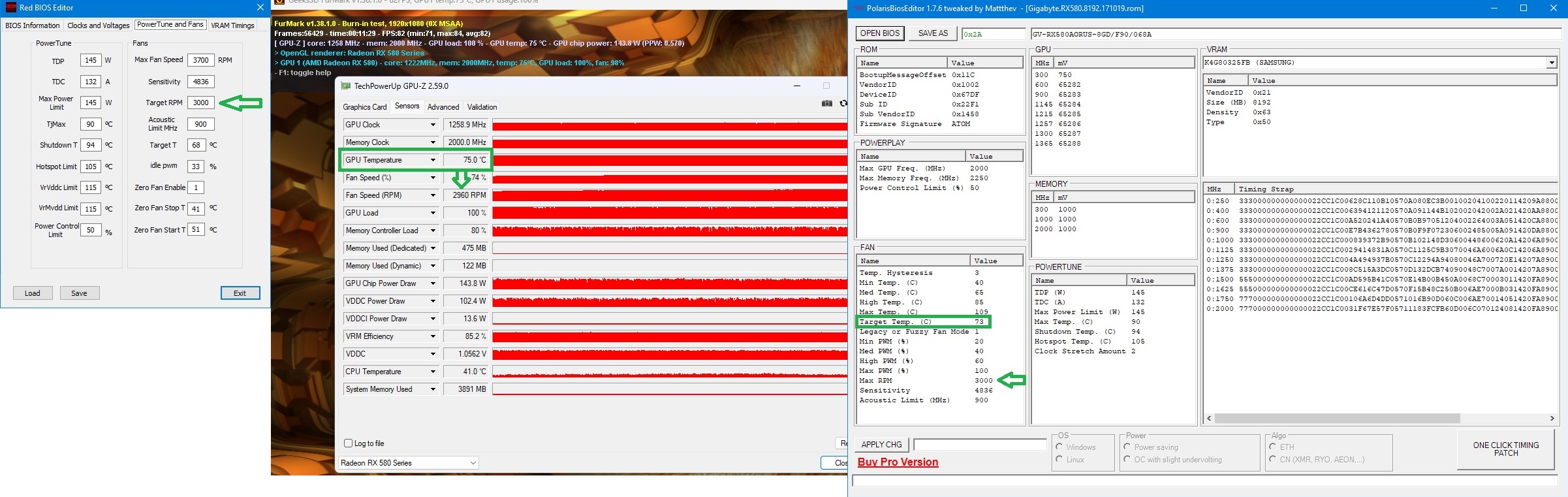Select the Acoustic Limit (MHz) row
Screen dimensions: 1568x497
[x=940, y=400]
